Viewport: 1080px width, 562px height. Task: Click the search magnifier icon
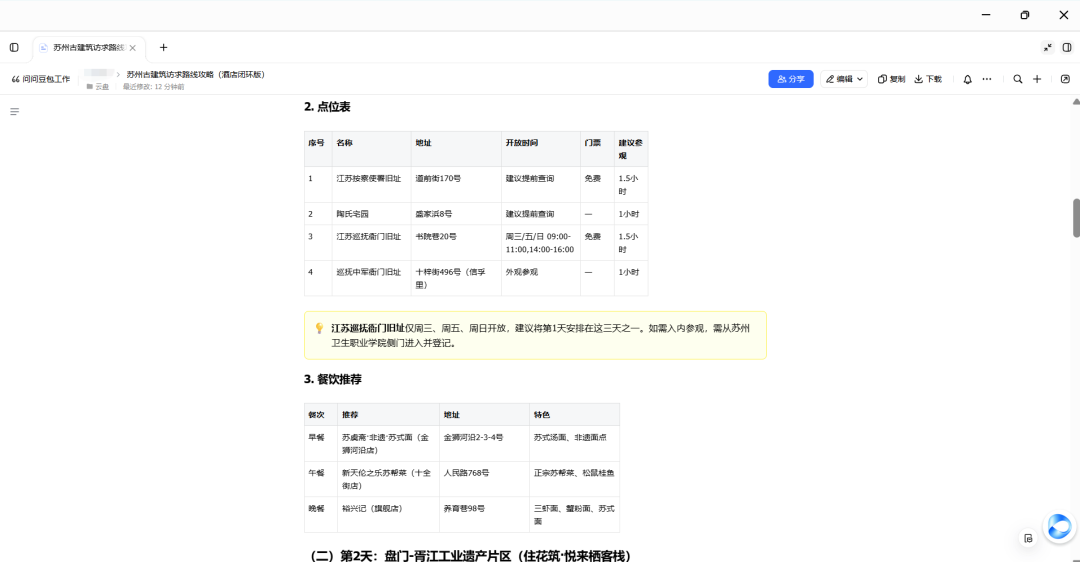1017,79
